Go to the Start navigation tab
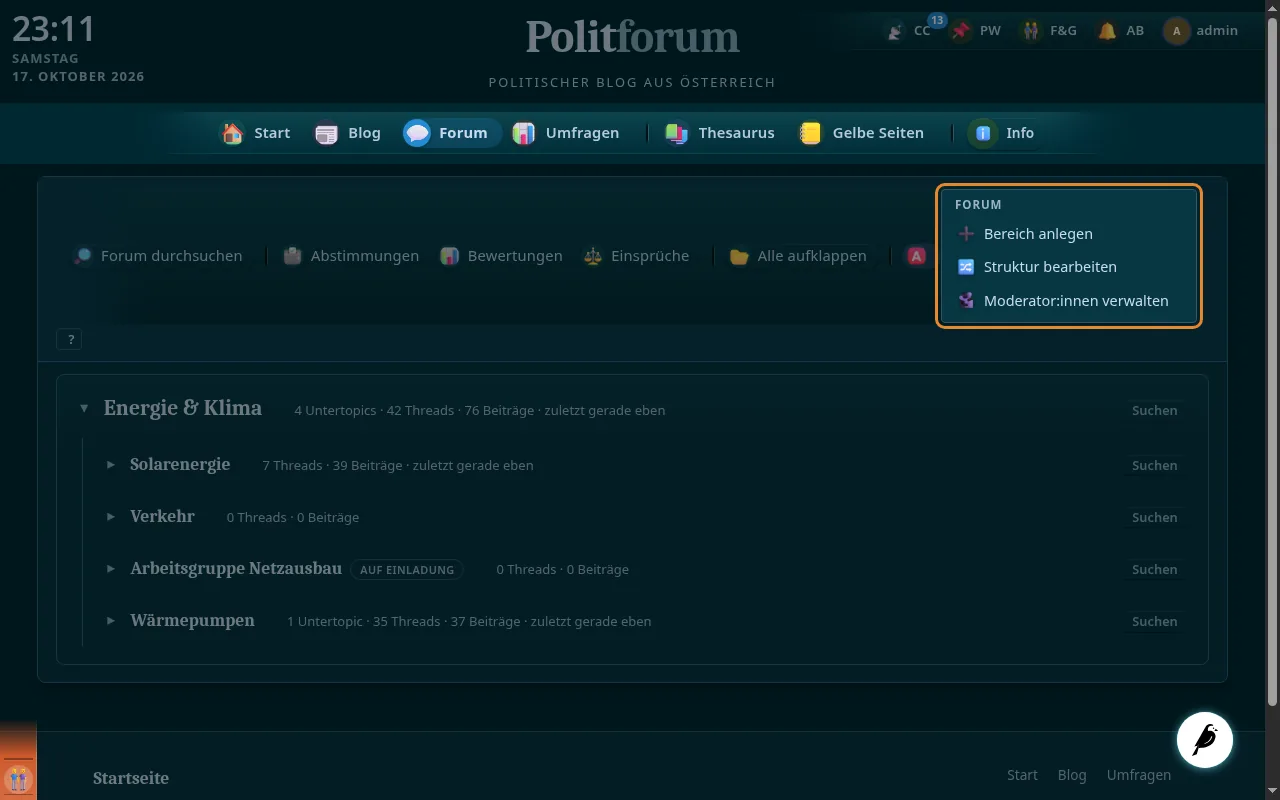This screenshot has width=1280, height=800. pos(257,133)
